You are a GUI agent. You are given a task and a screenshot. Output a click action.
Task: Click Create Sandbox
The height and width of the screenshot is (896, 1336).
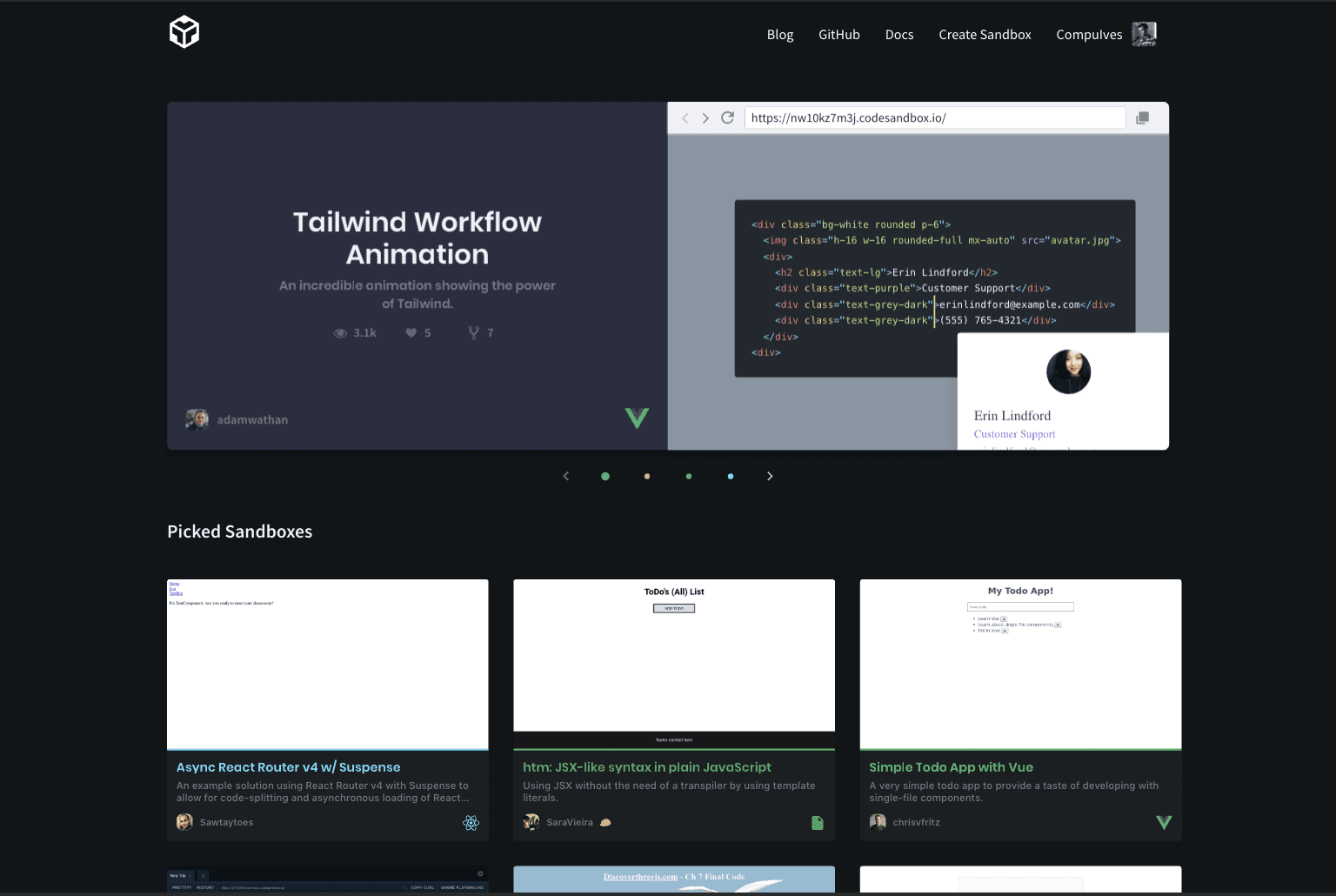[985, 34]
